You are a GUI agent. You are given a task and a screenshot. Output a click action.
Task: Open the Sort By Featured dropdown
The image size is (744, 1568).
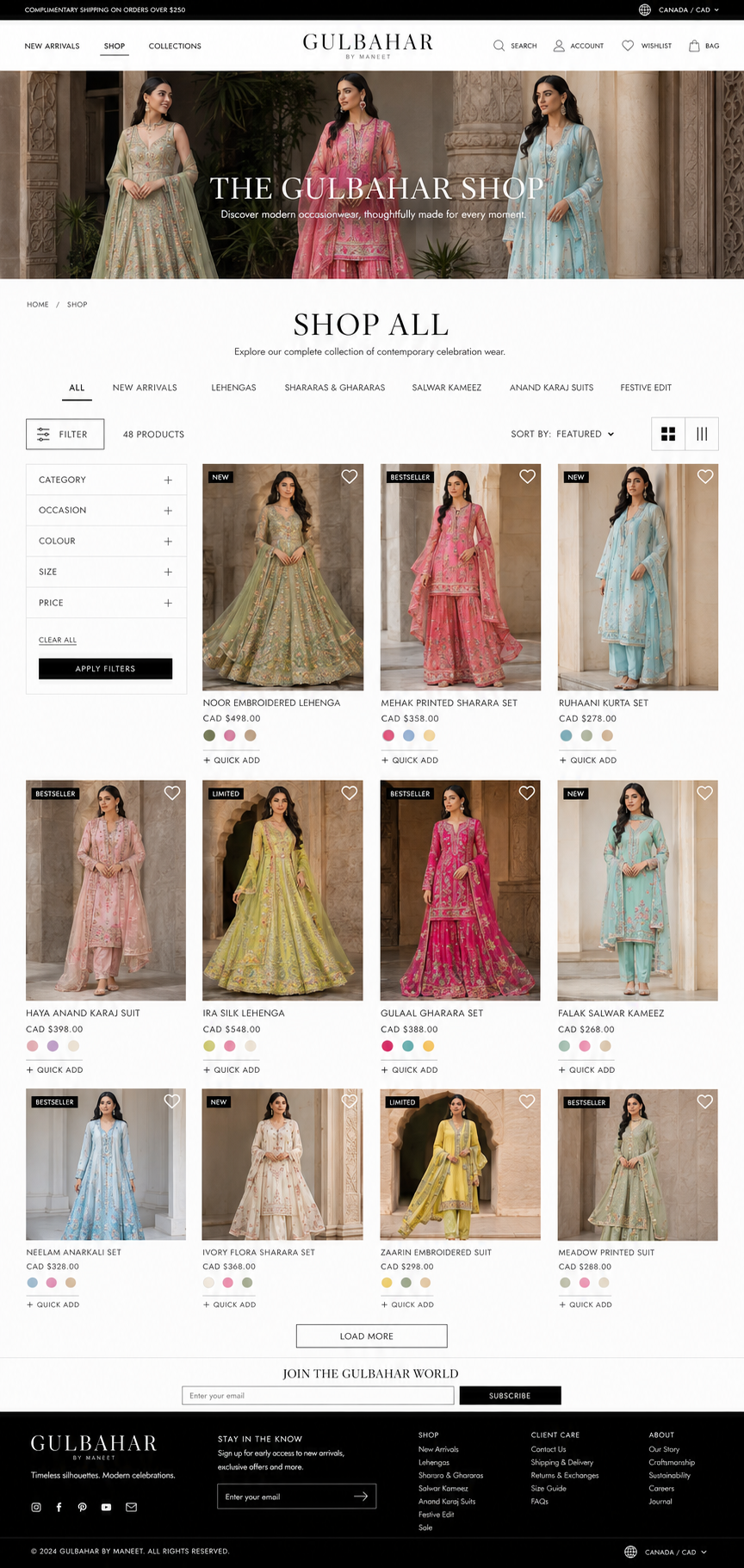click(x=562, y=434)
